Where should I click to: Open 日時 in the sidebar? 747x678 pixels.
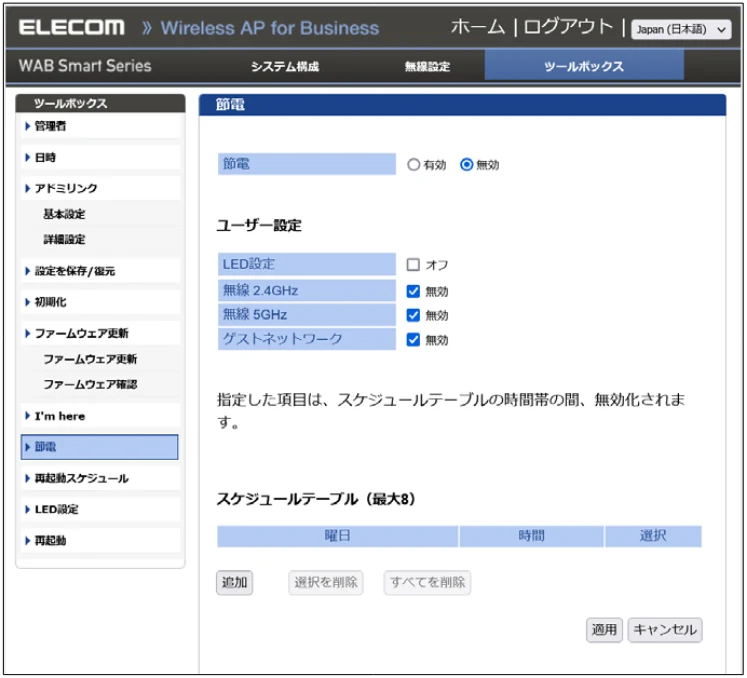pyautogui.click(x=100, y=157)
